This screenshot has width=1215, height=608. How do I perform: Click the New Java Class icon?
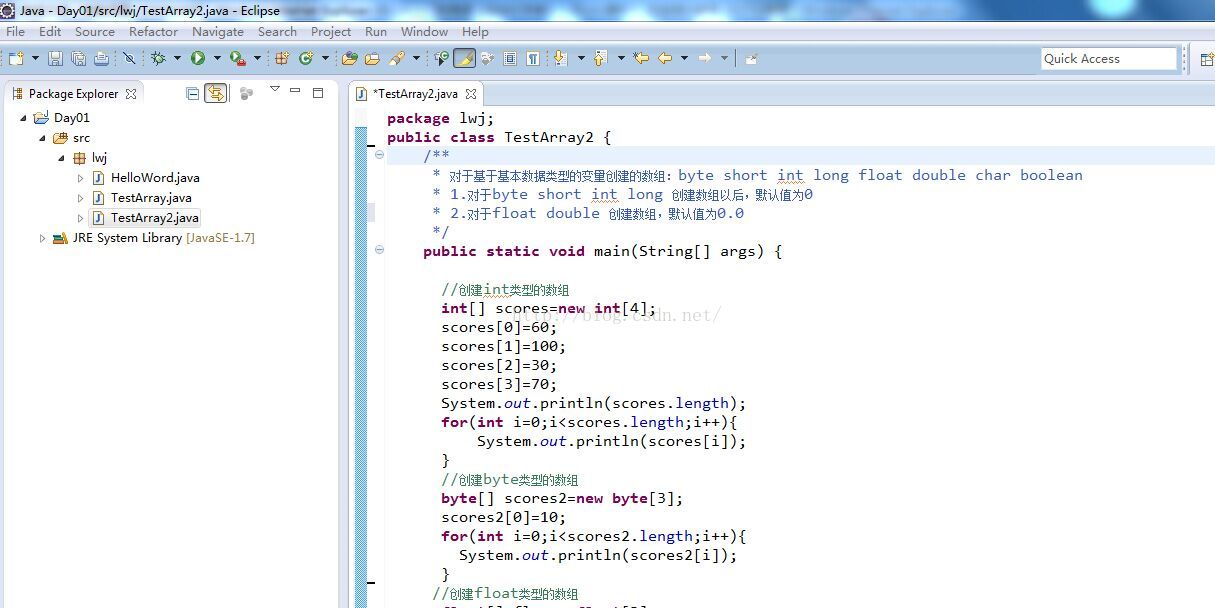(306, 59)
